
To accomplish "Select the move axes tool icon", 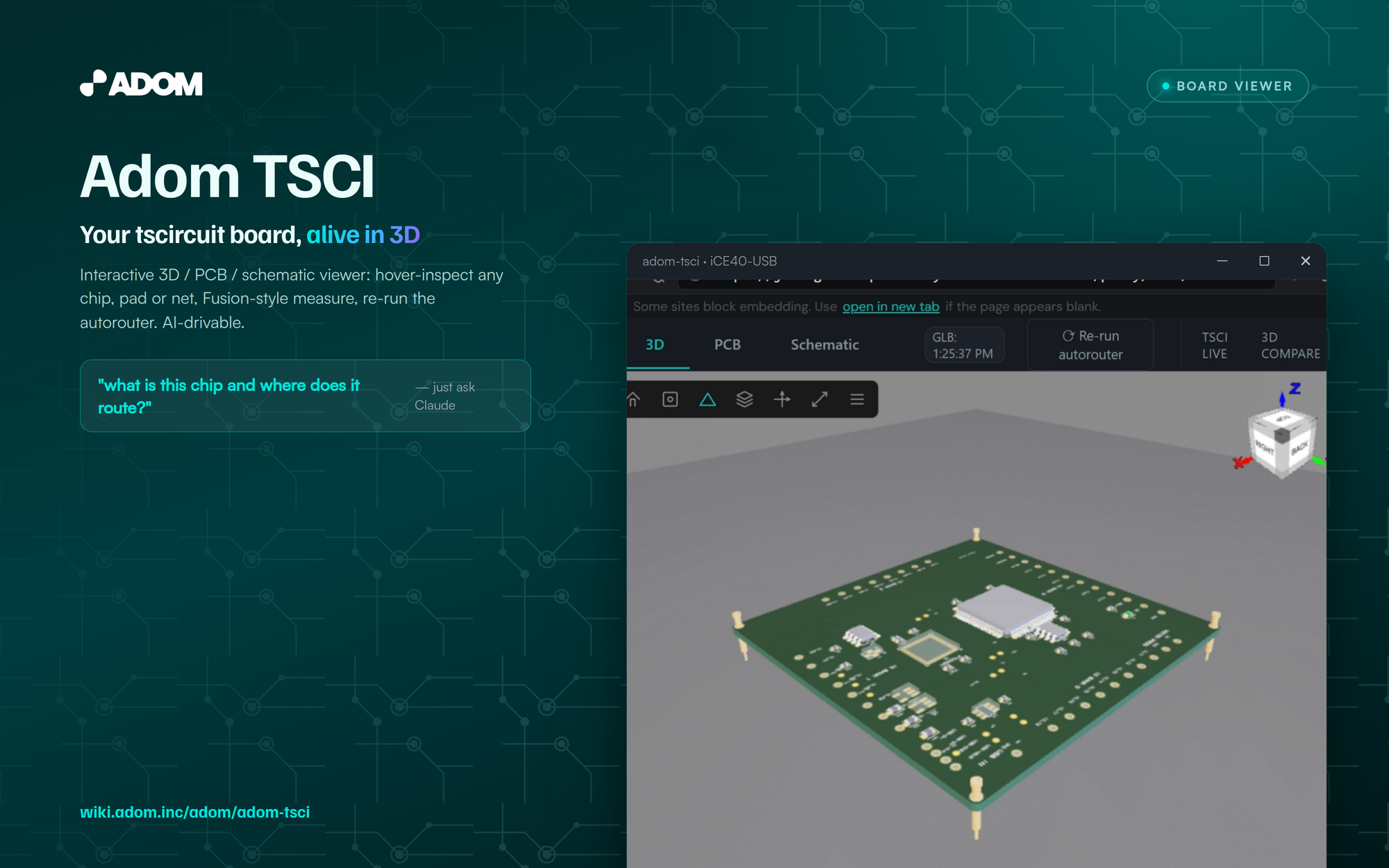I will point(782,399).
